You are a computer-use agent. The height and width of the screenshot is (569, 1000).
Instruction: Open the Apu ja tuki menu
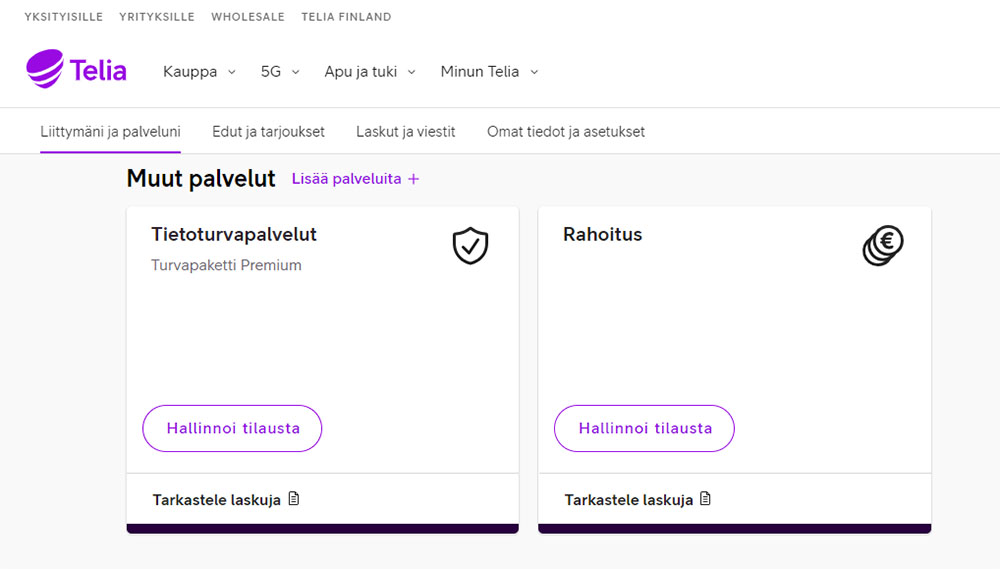370,71
